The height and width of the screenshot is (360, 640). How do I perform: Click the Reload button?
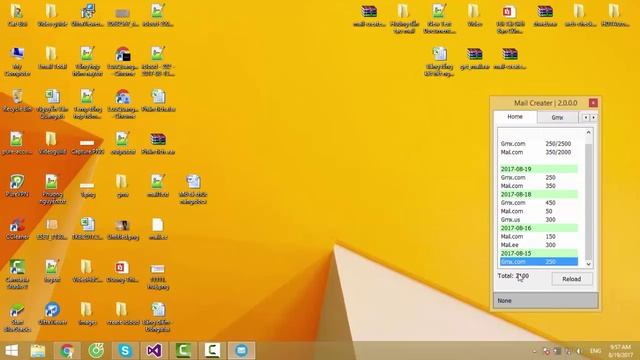point(571,279)
